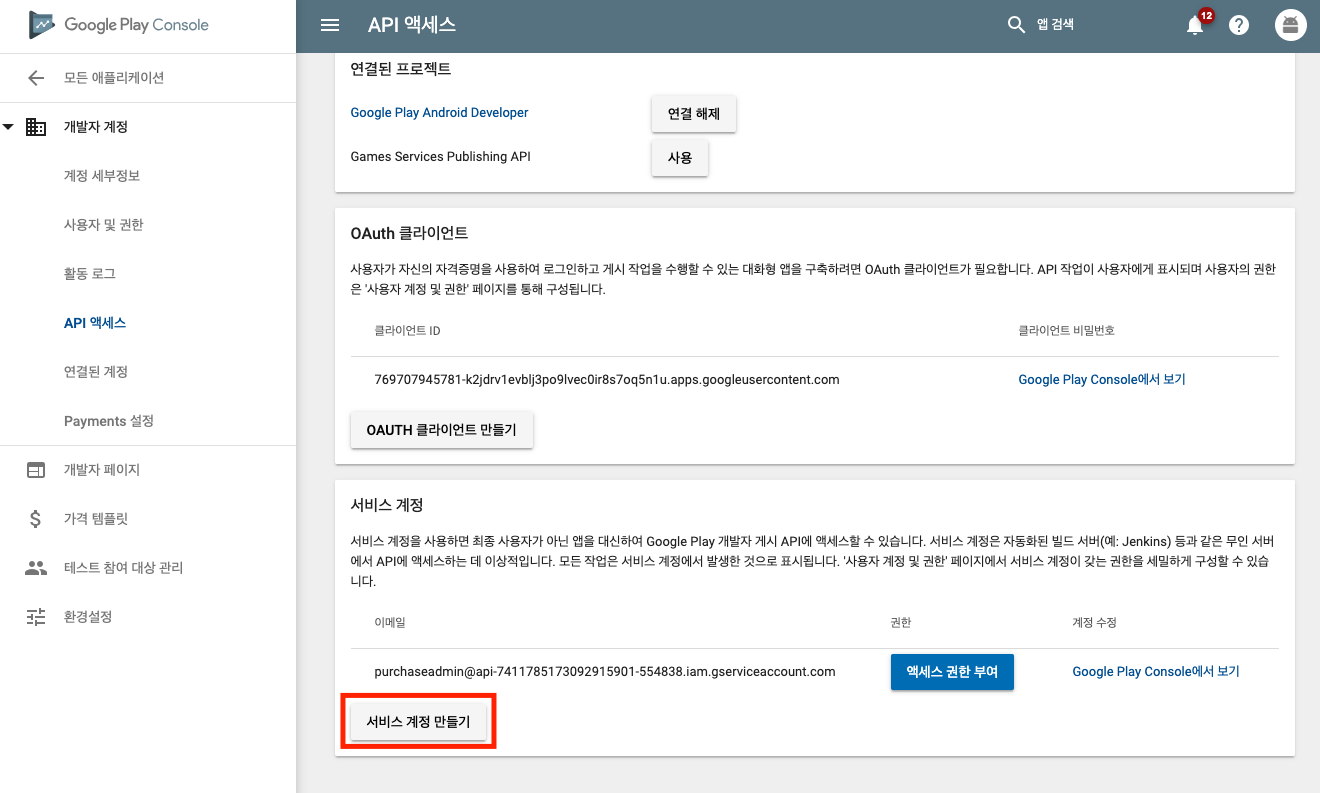Open 활동 로그 page
Image resolution: width=1320 pixels, height=793 pixels.
pyautogui.click(x=91, y=274)
